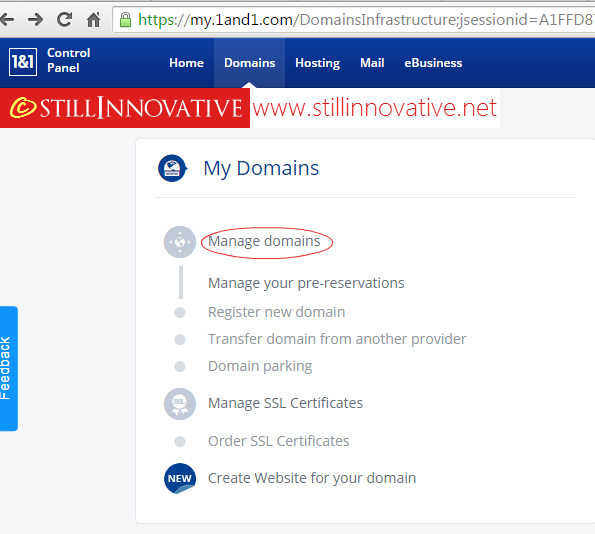Open Transfer domain from another provider

click(x=337, y=339)
